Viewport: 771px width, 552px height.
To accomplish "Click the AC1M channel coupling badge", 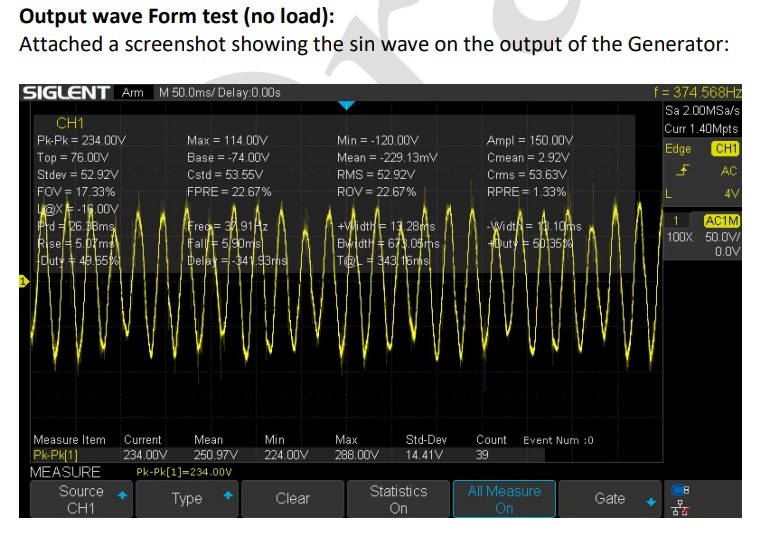I will (x=721, y=220).
